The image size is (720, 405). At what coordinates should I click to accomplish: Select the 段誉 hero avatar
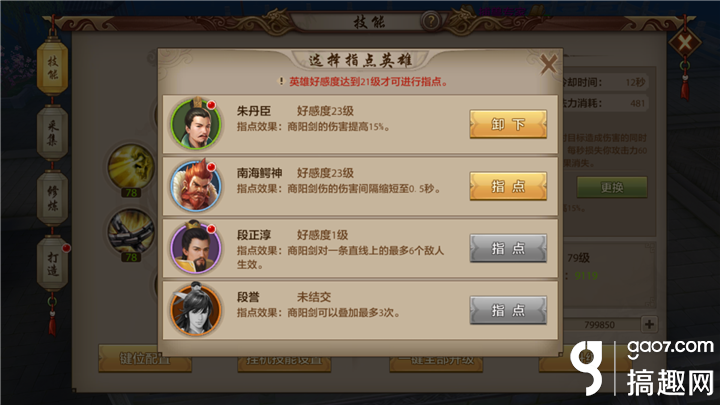(x=196, y=309)
